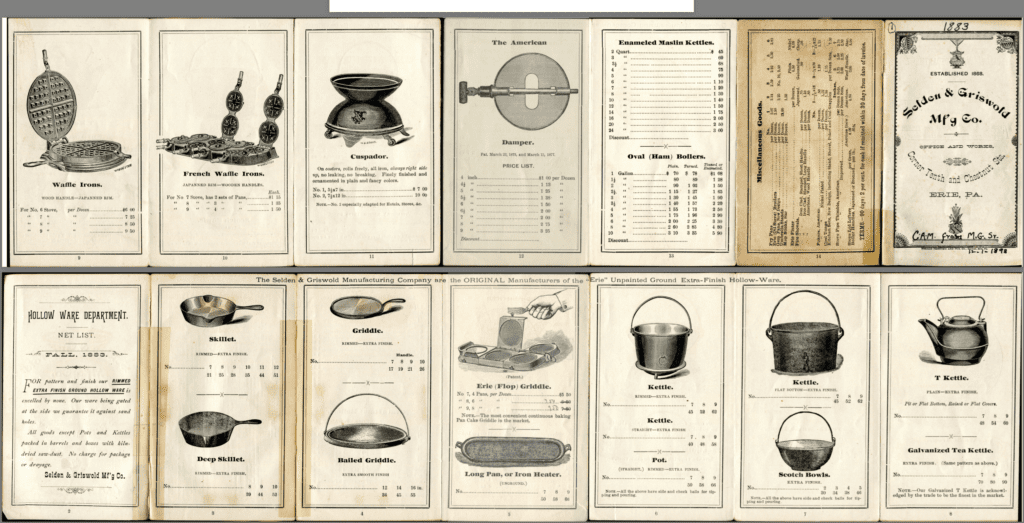
Task: Select the 'Waffle Irons.' heading
Action: tap(76, 185)
